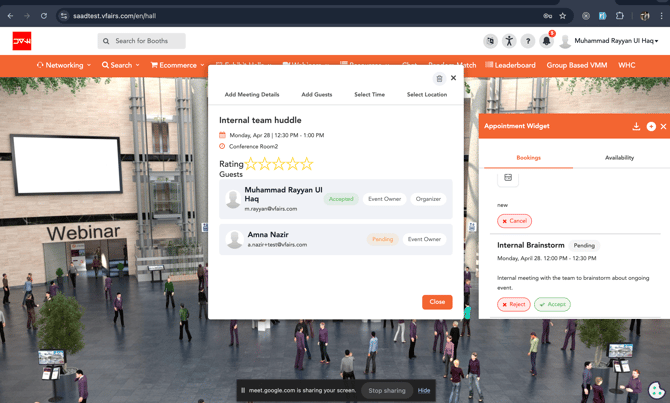Click the calendar icon in Bookings list

[508, 178]
